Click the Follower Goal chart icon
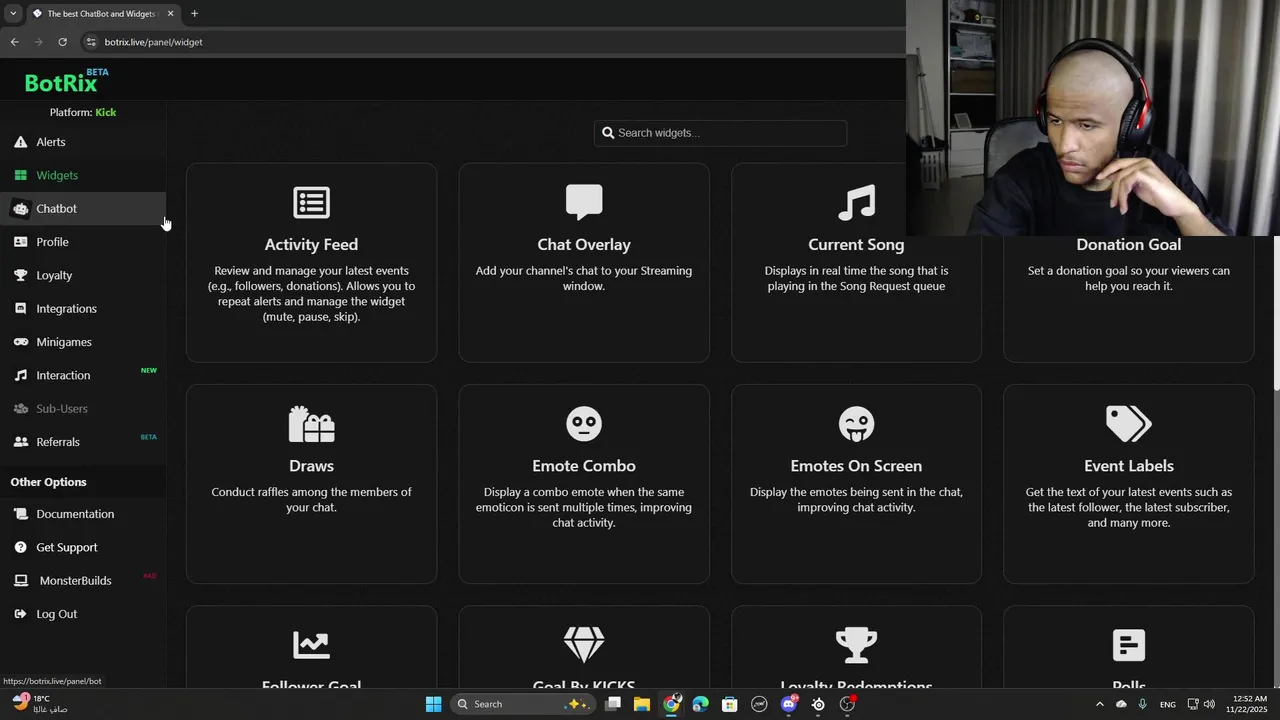 coord(311,645)
